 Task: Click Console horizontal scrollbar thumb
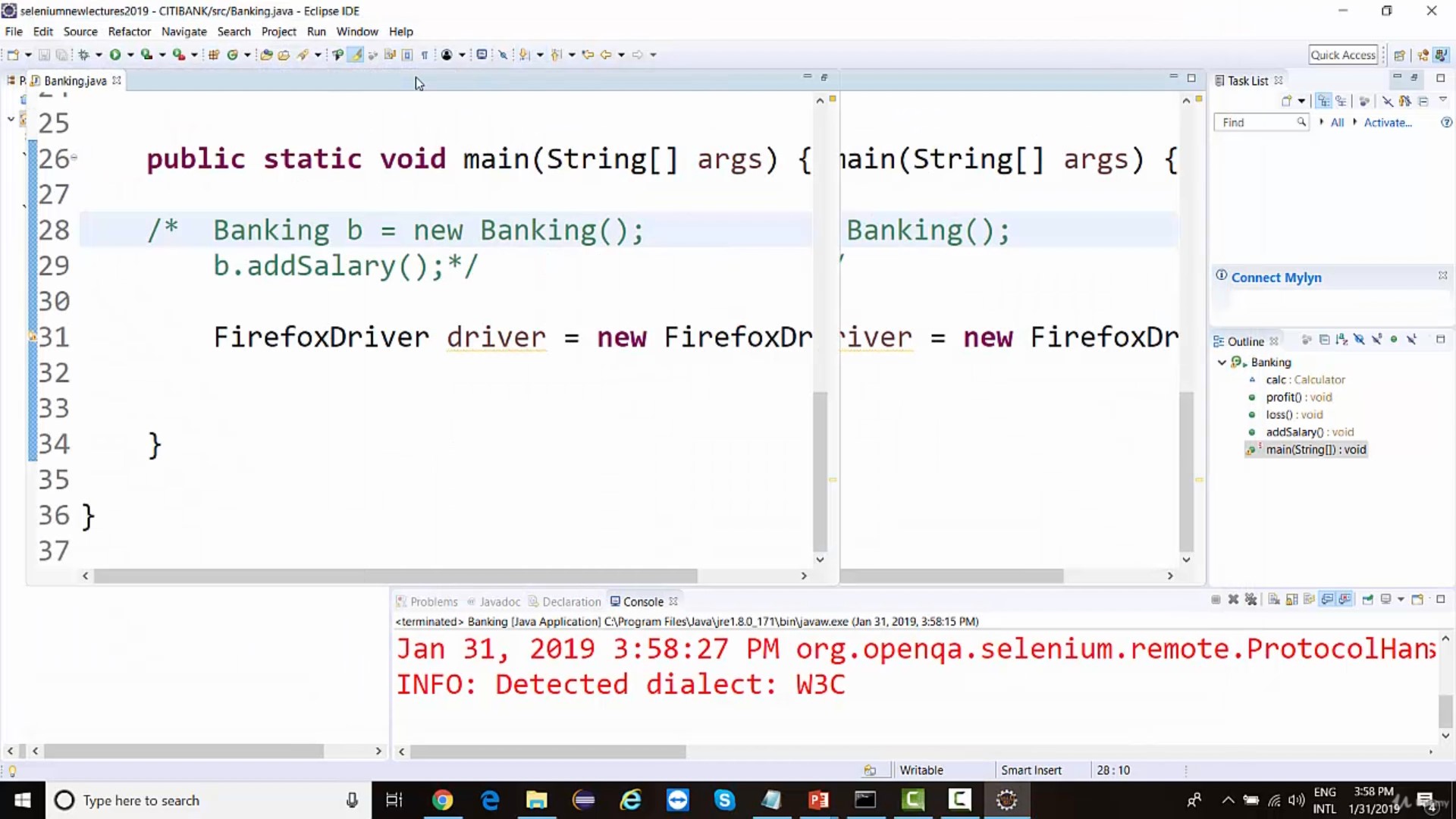click(x=548, y=752)
